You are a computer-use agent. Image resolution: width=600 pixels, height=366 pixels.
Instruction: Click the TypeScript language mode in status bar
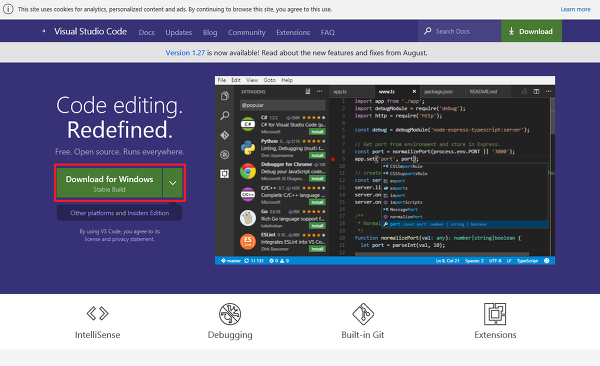[x=527, y=261]
